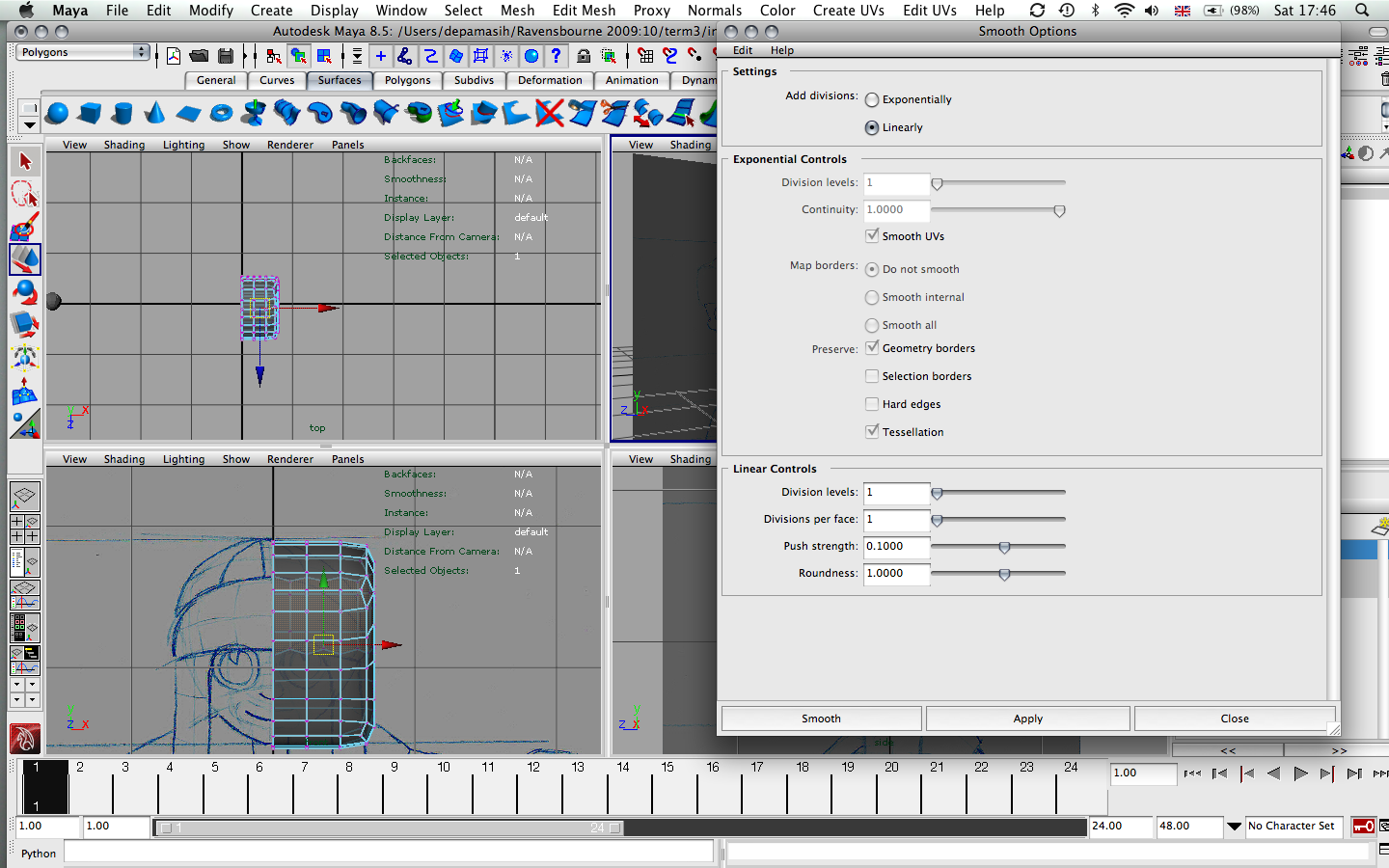Select by component type mode icon
This screenshot has height=868, width=1389.
click(324, 56)
